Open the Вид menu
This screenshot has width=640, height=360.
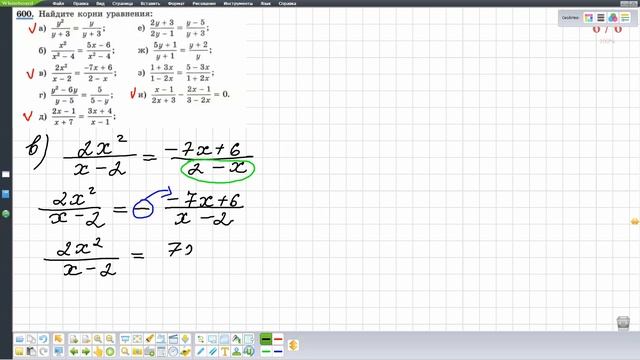100,3
